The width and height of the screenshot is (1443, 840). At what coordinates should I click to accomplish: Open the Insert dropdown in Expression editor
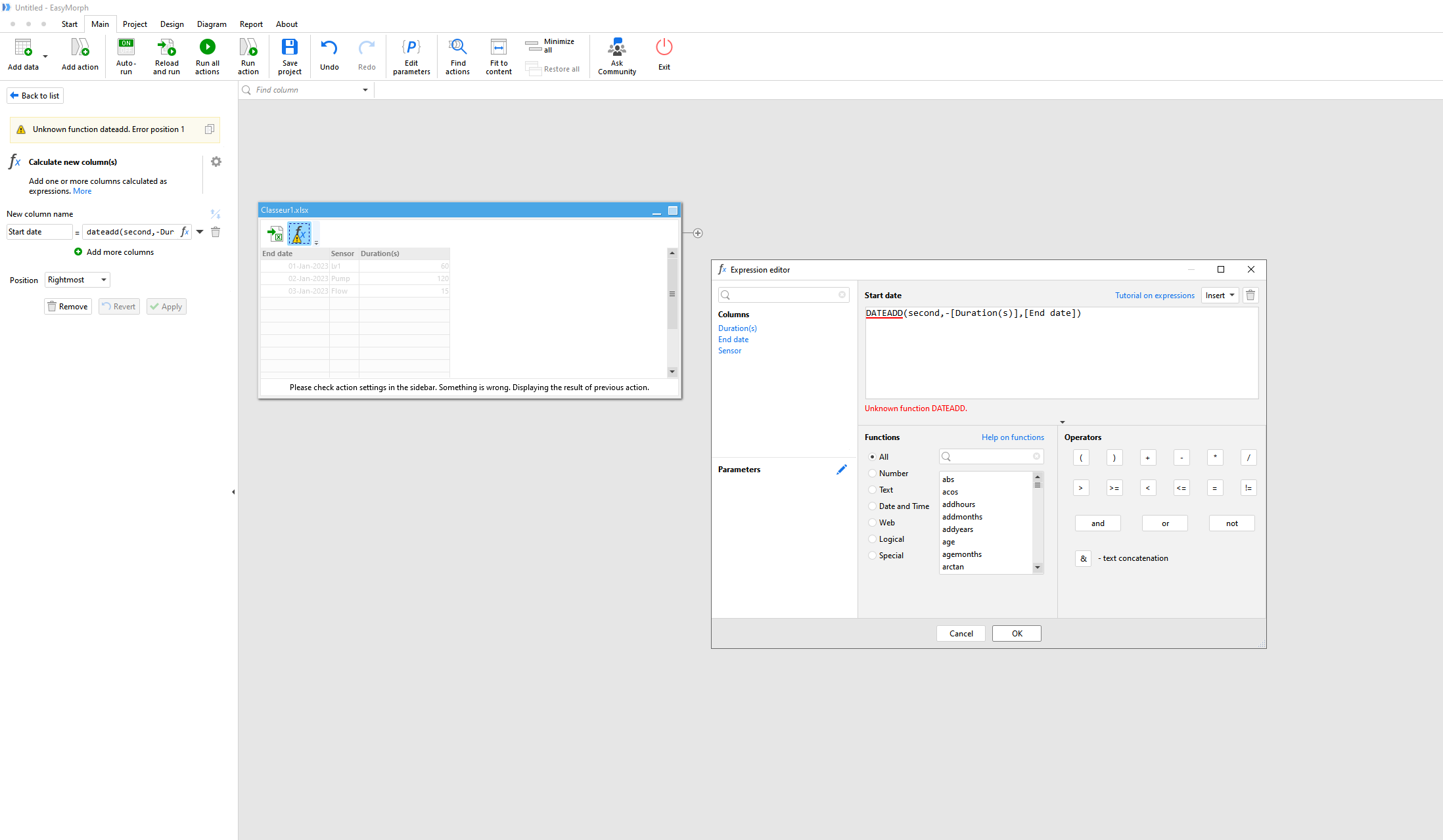[x=1220, y=296]
